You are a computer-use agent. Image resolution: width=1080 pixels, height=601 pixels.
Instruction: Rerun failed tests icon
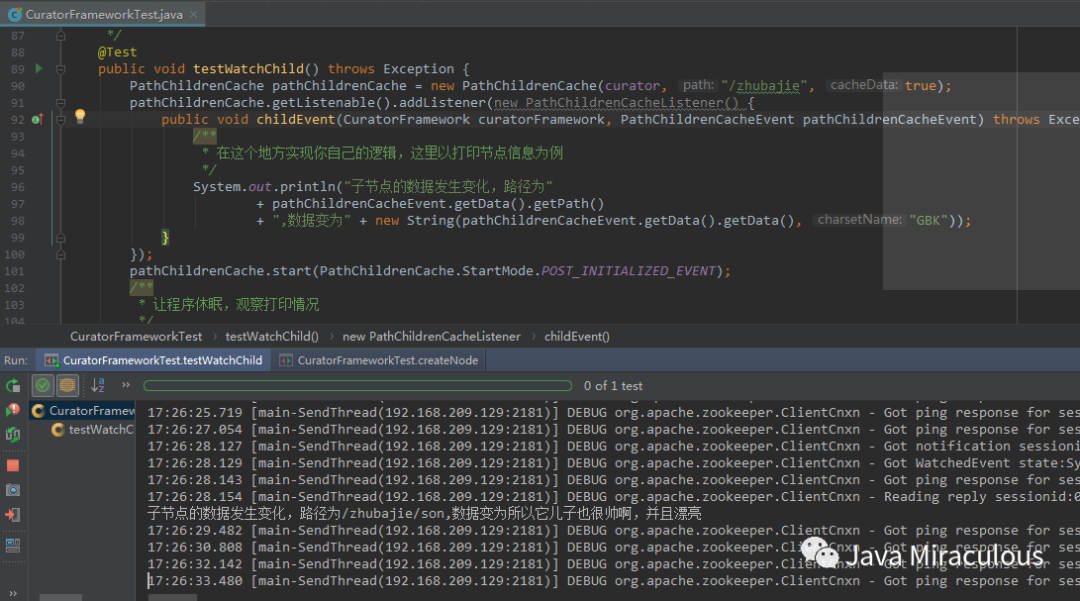12,410
